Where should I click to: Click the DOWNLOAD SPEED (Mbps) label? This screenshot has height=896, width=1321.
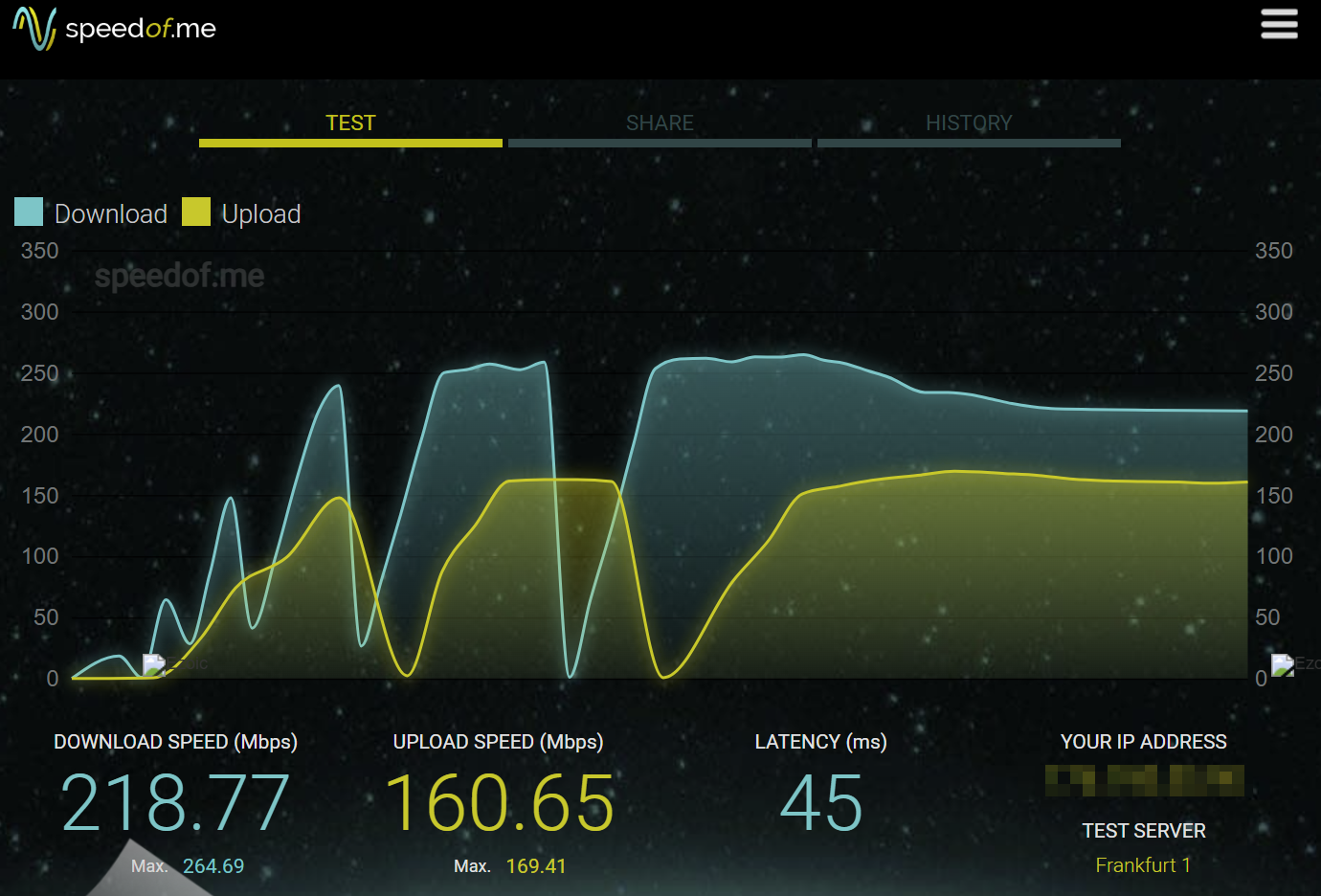tap(175, 742)
